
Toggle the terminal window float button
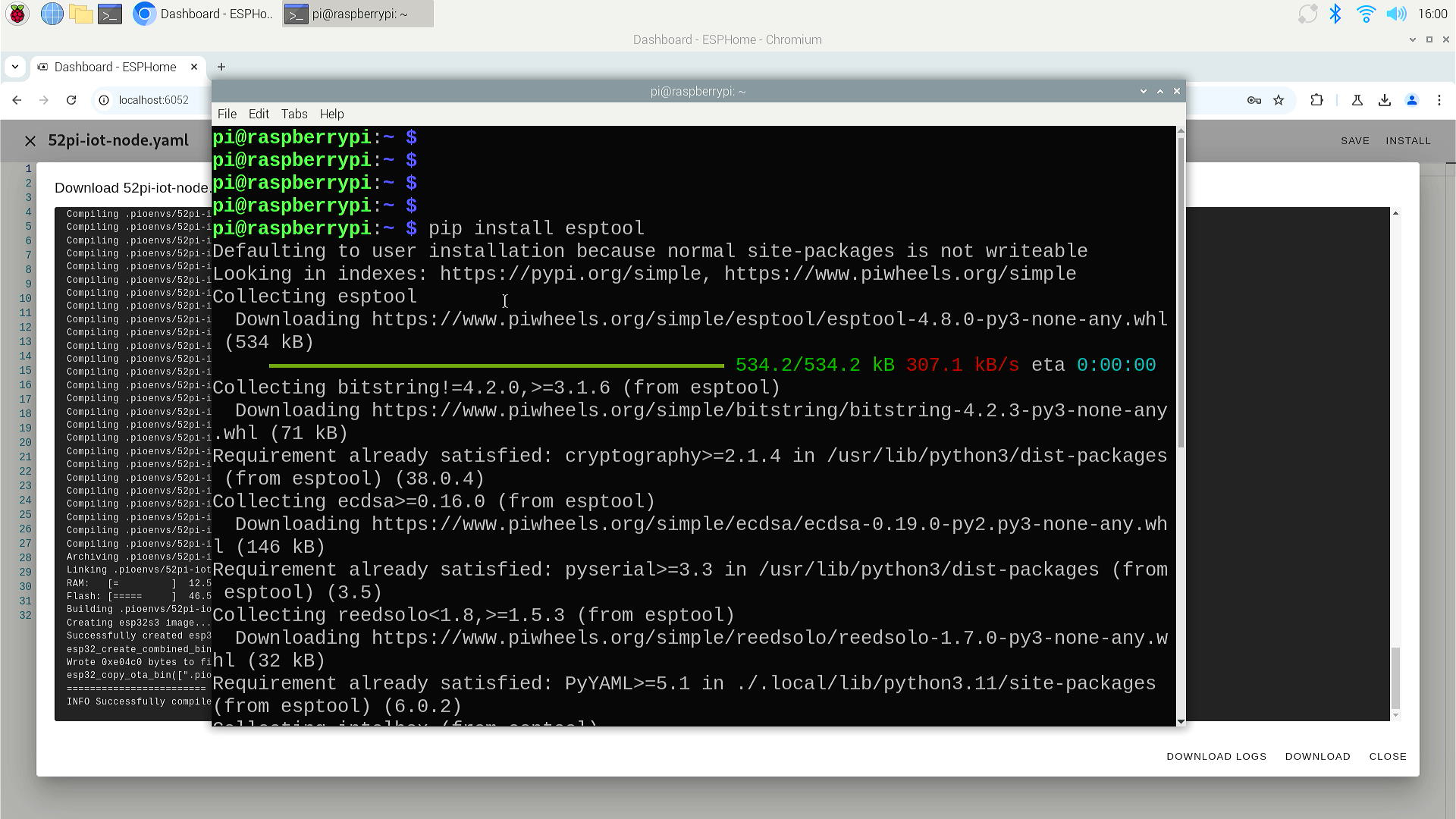[x=1159, y=90]
